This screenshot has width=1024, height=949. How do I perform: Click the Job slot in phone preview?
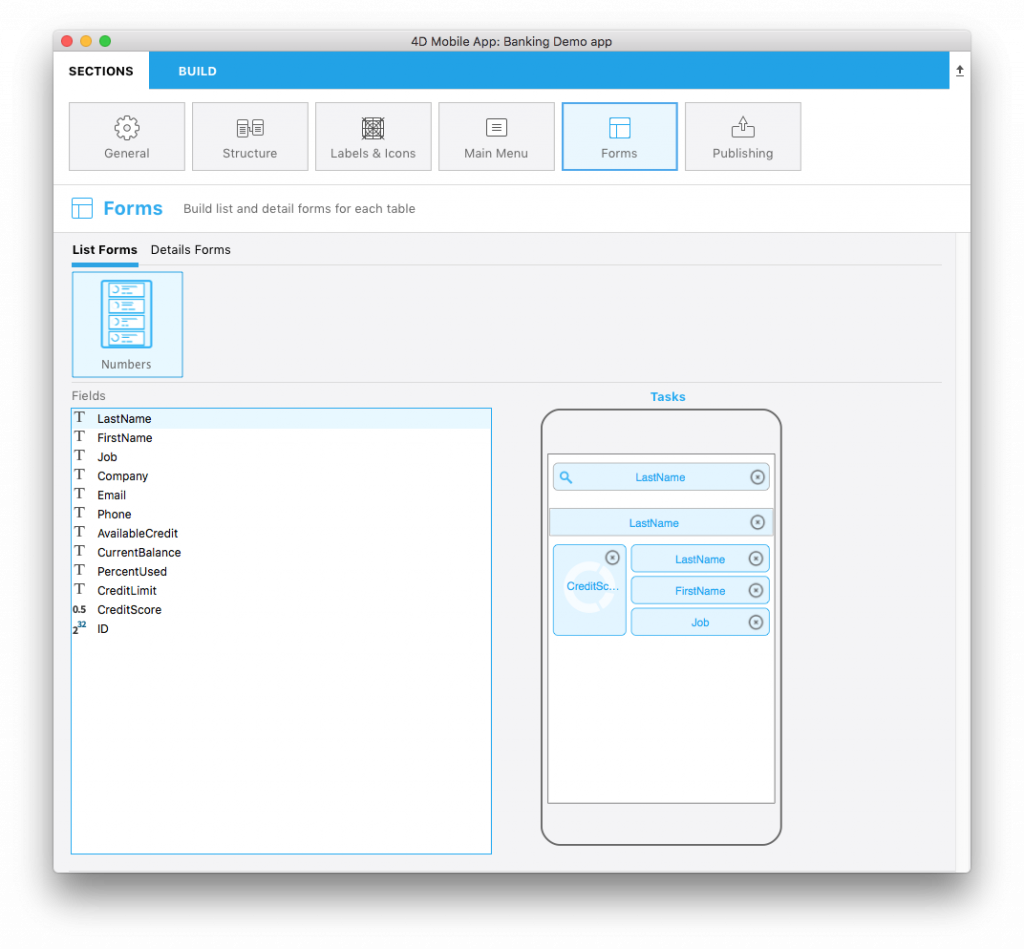coord(700,622)
